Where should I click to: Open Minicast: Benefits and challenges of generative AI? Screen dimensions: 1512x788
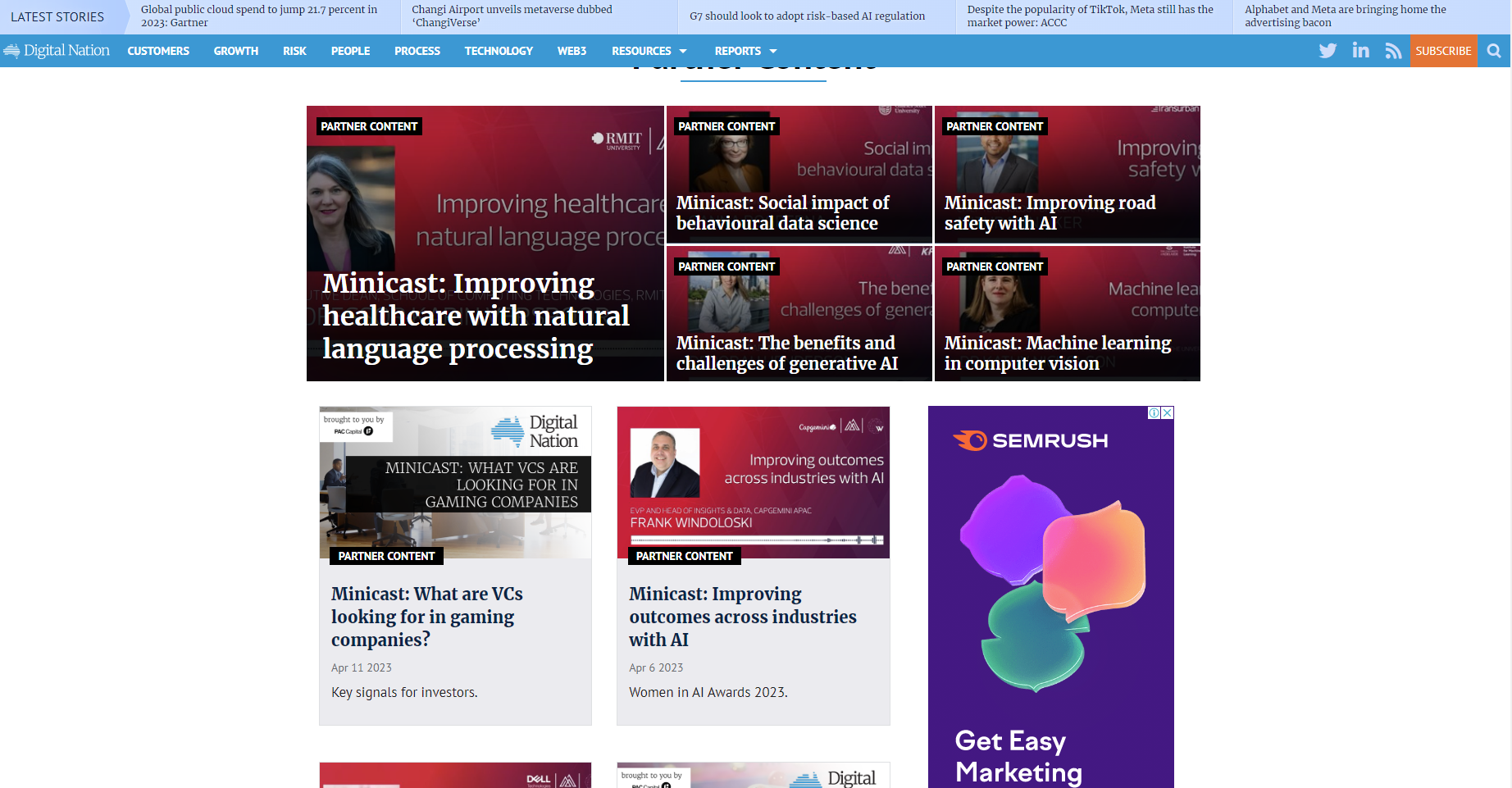point(799,313)
